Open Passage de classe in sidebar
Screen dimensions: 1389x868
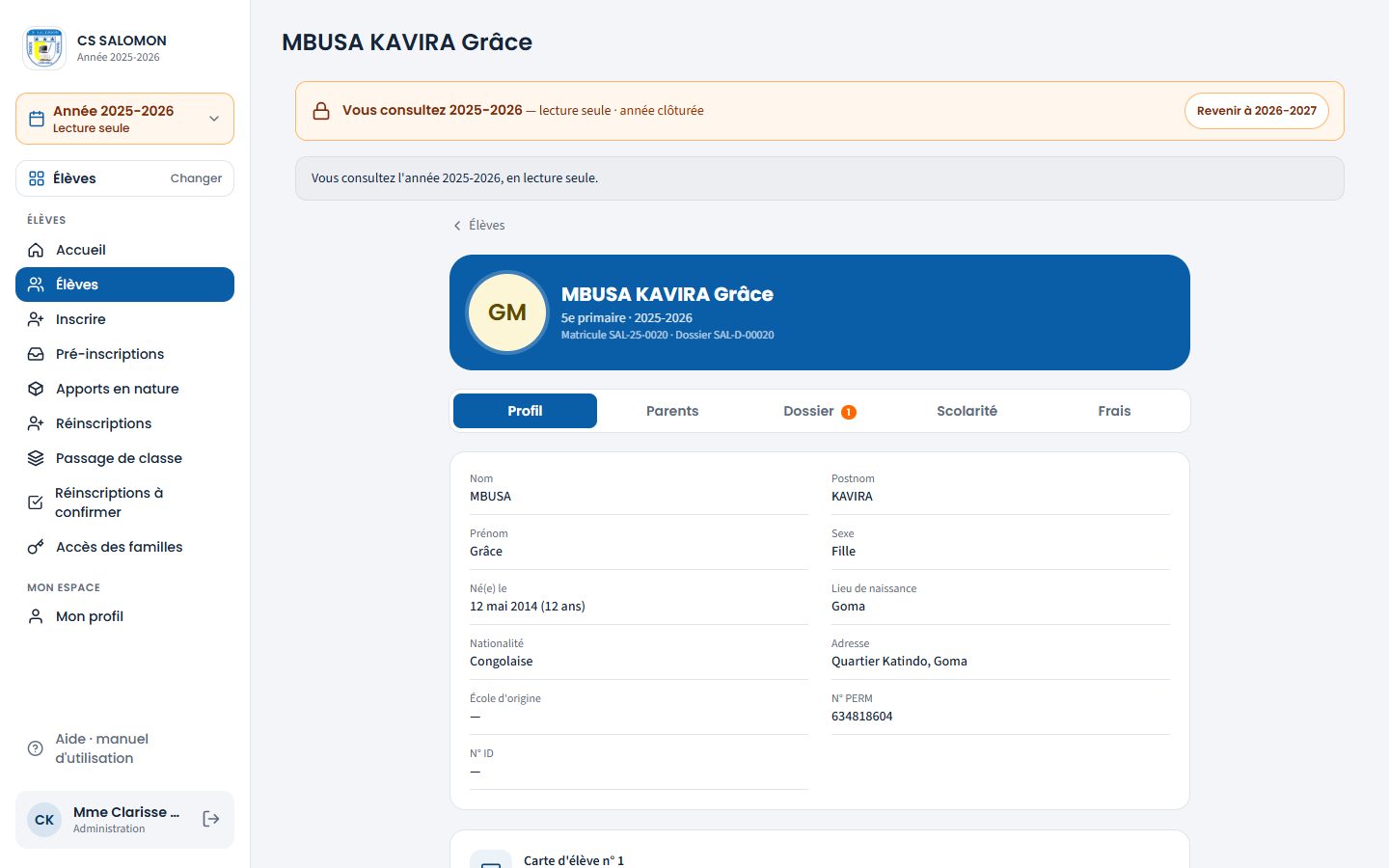(x=124, y=458)
